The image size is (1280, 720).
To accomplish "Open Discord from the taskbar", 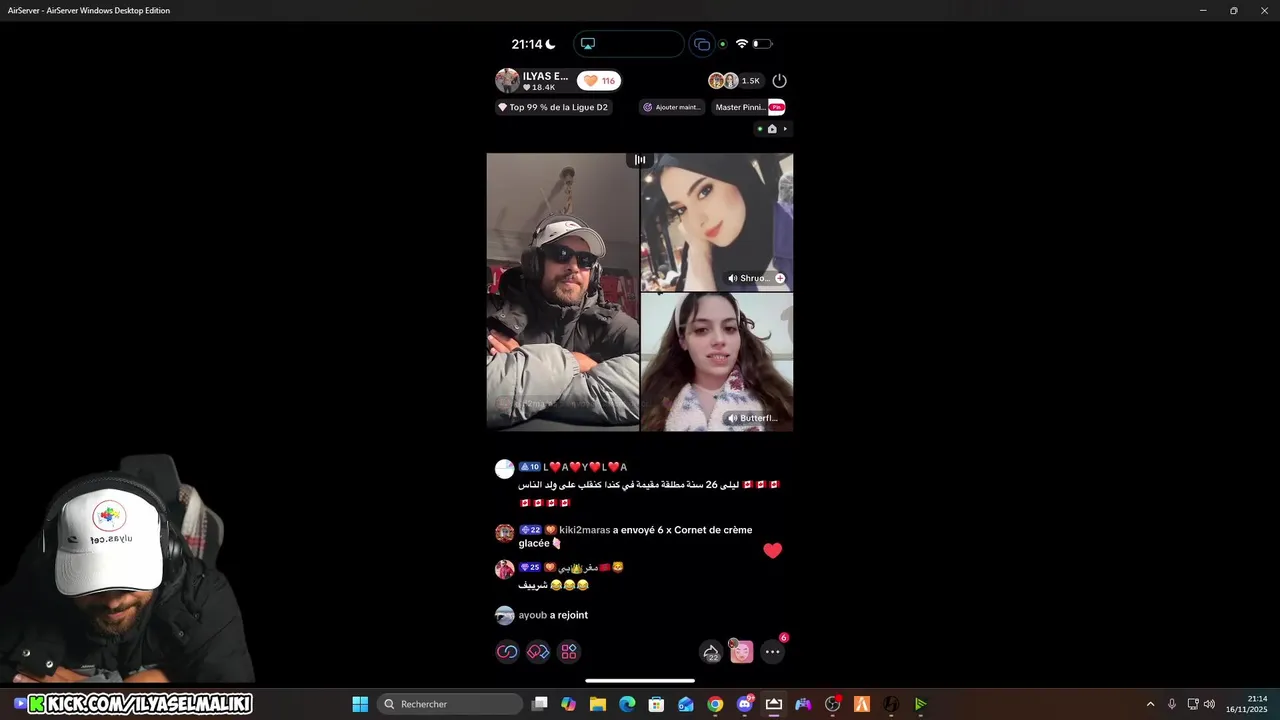I will [744, 704].
